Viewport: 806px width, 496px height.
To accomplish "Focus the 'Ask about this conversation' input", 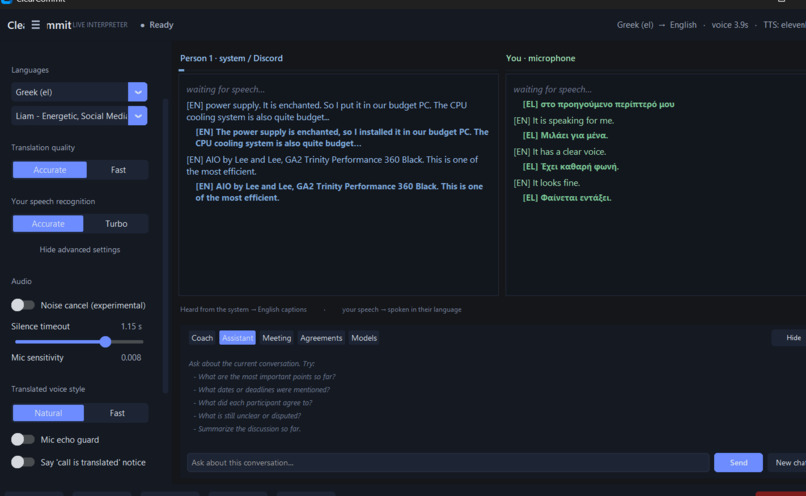I will (x=448, y=463).
